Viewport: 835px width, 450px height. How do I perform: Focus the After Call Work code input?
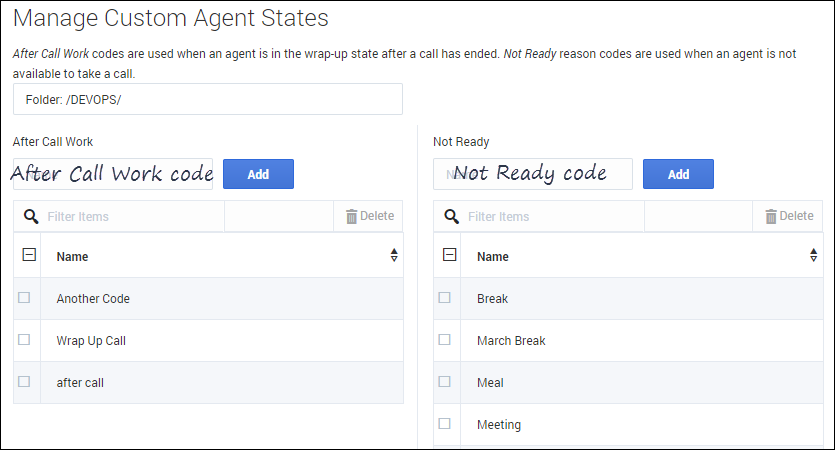(113, 174)
